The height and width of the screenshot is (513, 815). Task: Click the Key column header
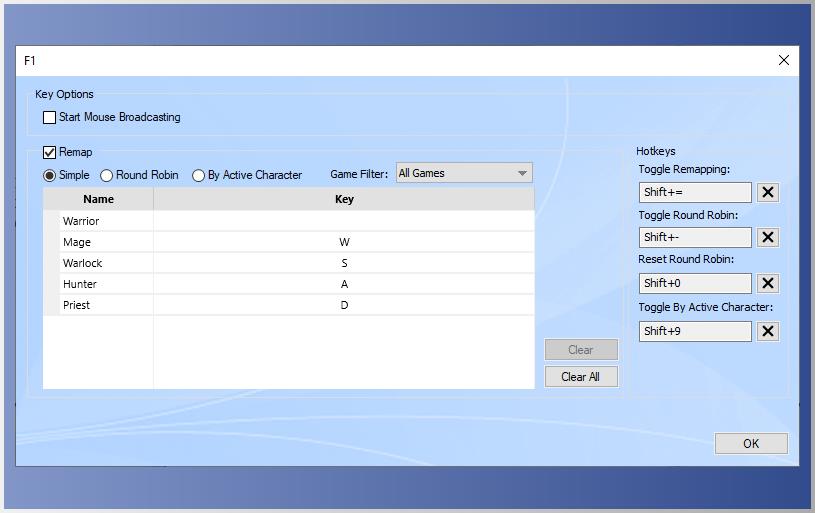coord(344,199)
